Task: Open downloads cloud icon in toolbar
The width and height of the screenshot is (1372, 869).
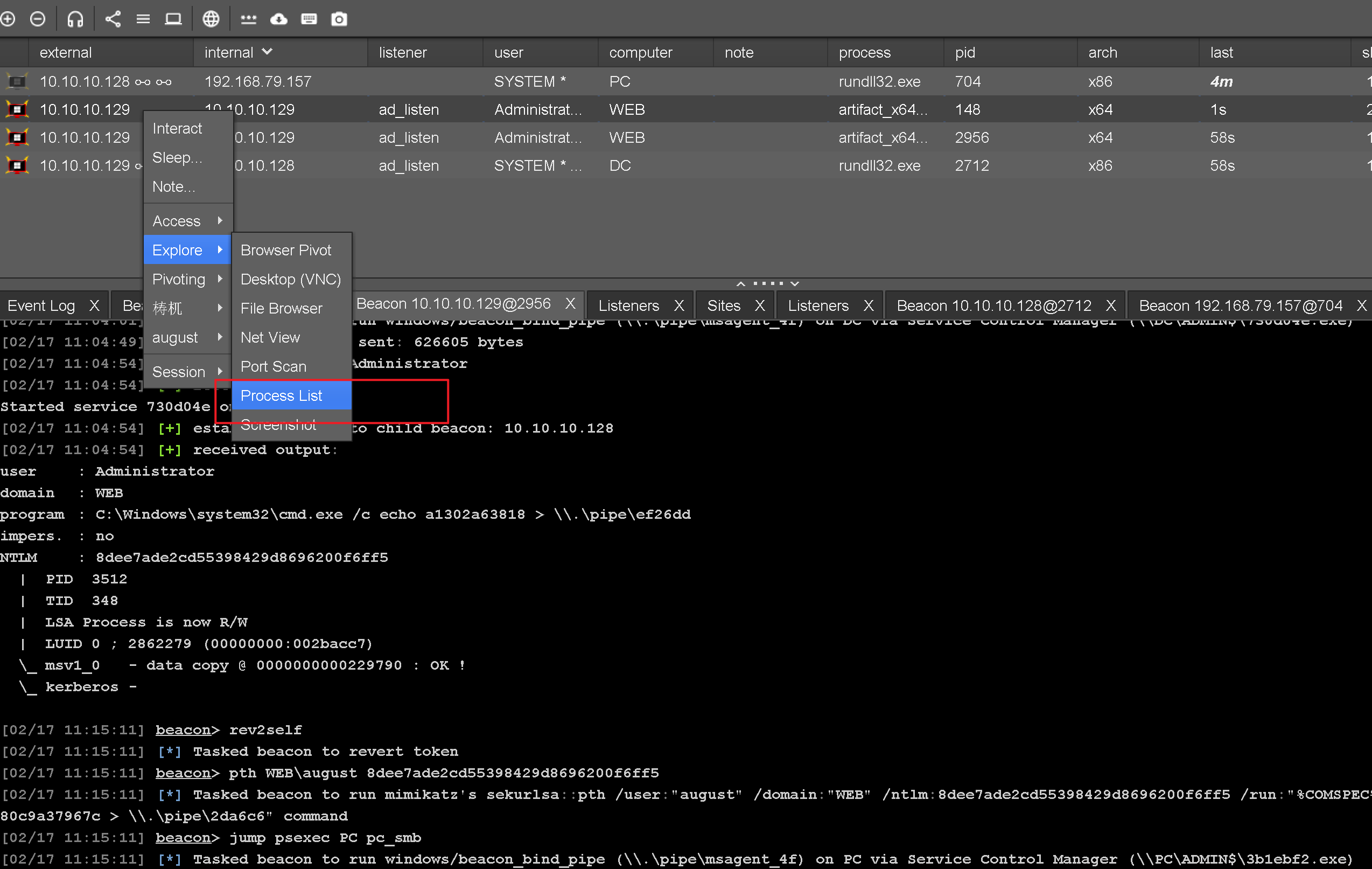Action: [278, 19]
